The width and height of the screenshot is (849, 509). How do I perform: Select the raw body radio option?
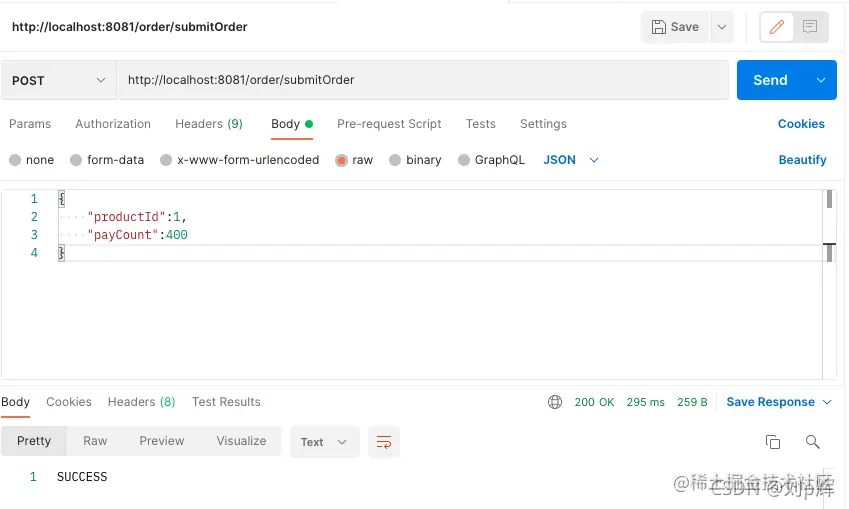(341, 160)
